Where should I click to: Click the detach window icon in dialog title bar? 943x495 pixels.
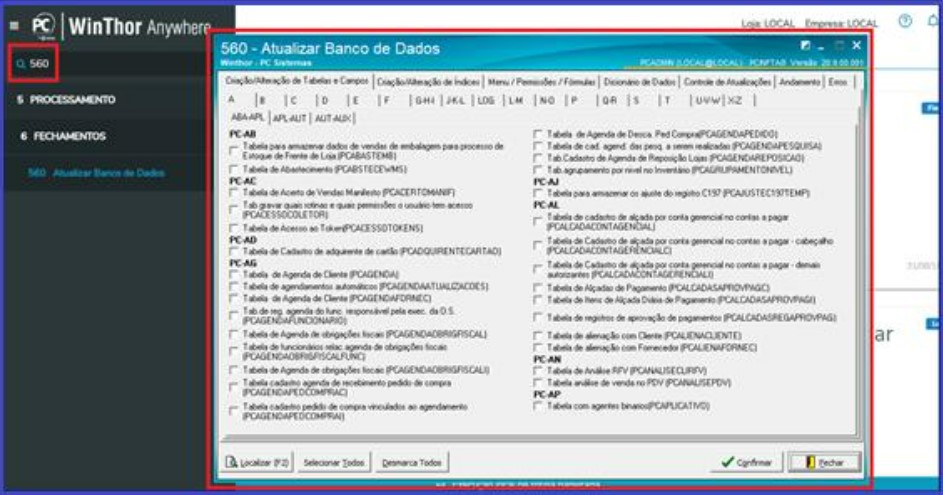click(x=805, y=46)
